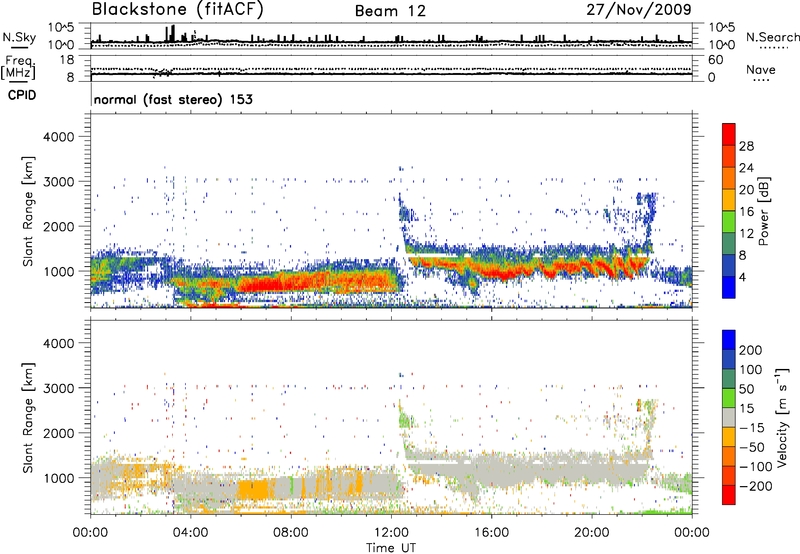Image resolution: width=800 pixels, height=554 pixels.
Task: Click the '60' Nave axis tick
Action: [715, 60]
